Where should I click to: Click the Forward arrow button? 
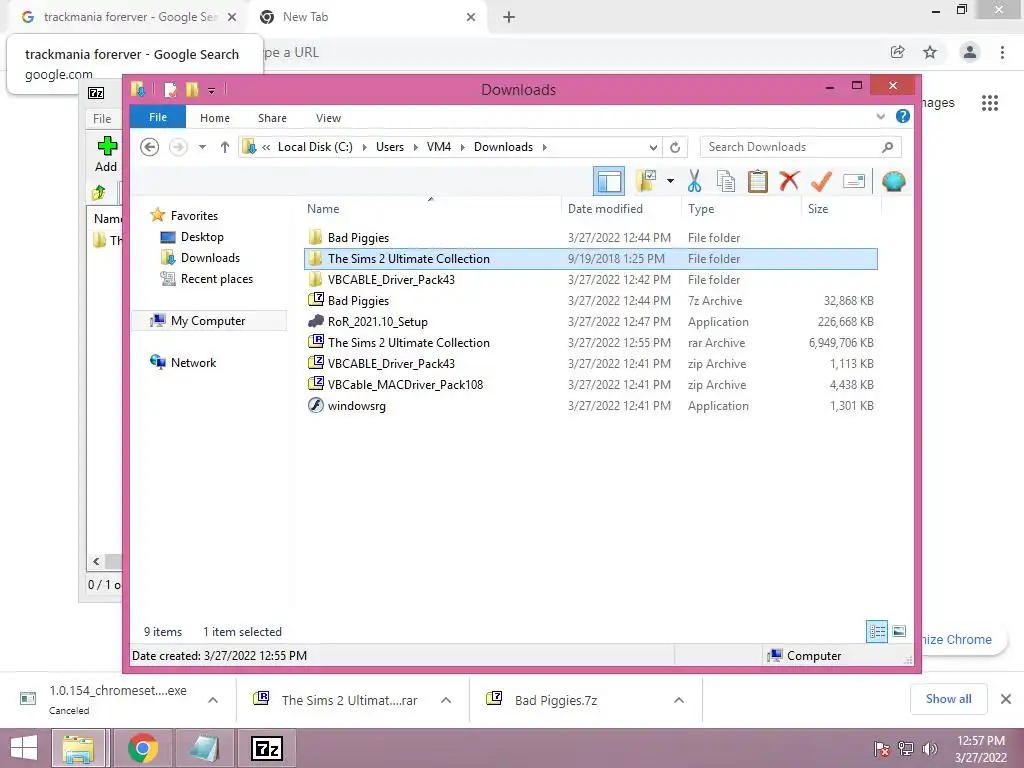point(178,147)
